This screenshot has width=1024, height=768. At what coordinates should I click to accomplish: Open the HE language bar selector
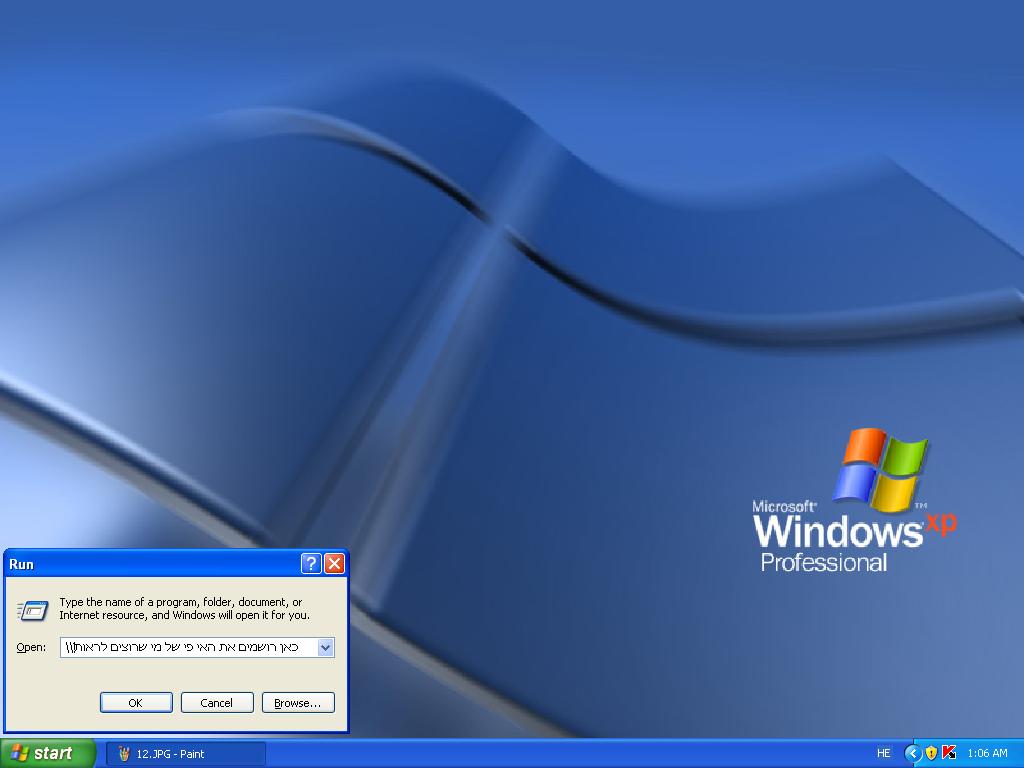coord(883,753)
